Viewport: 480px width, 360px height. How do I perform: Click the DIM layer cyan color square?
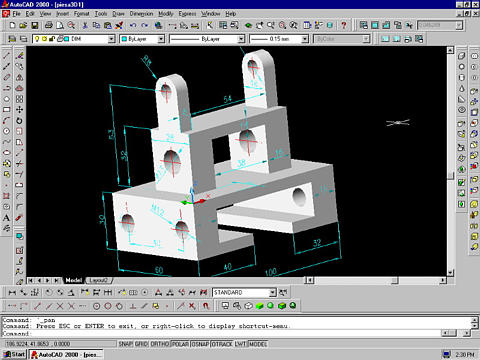[66, 39]
